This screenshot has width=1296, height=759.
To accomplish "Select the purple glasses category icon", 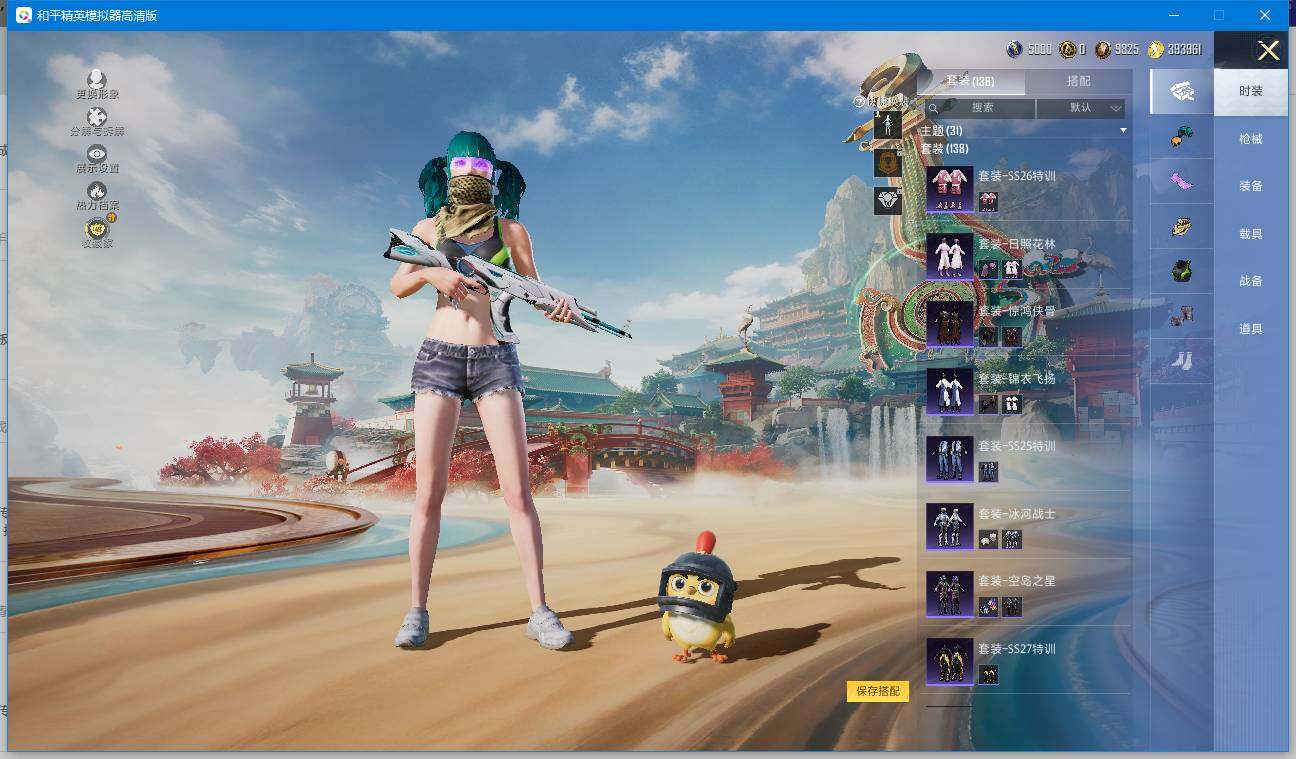I will [x=1182, y=181].
